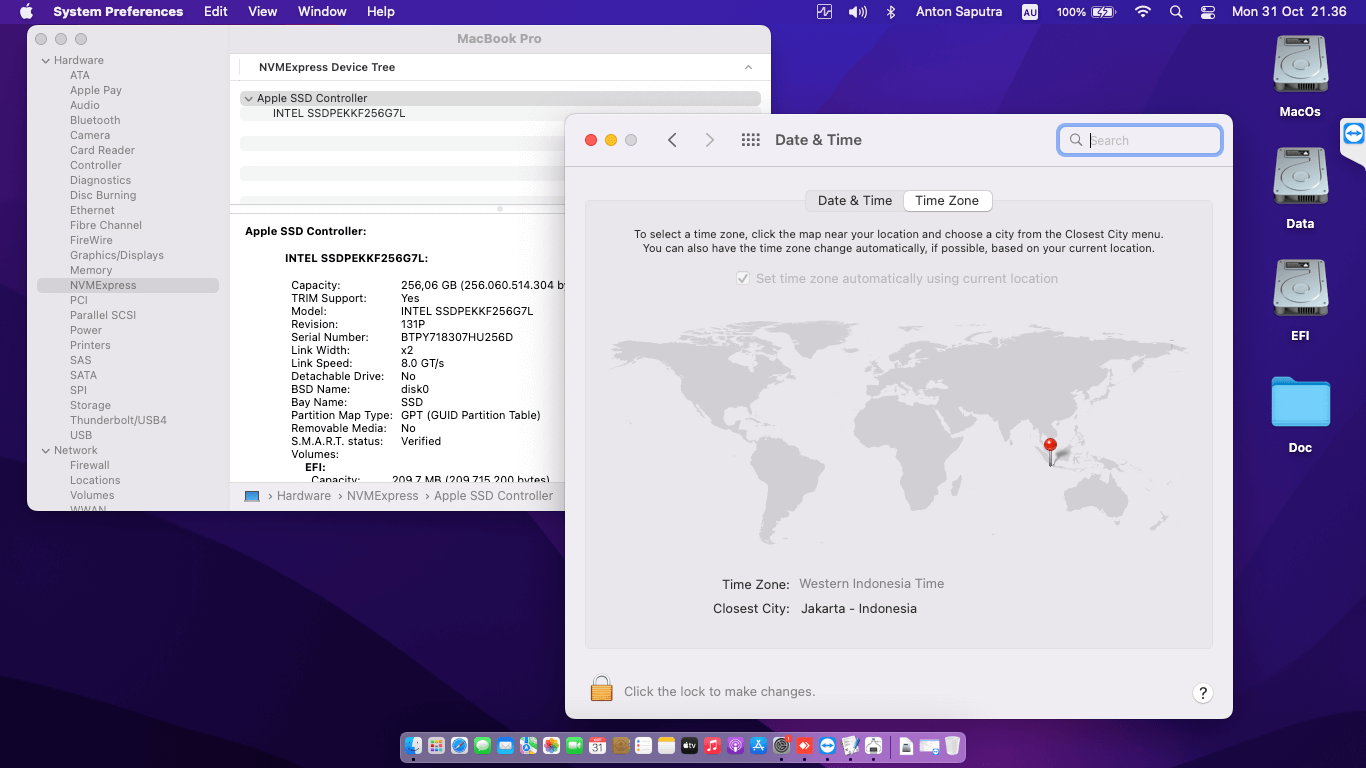Open Podcasts in the dock
1366x768 pixels.
pos(735,745)
